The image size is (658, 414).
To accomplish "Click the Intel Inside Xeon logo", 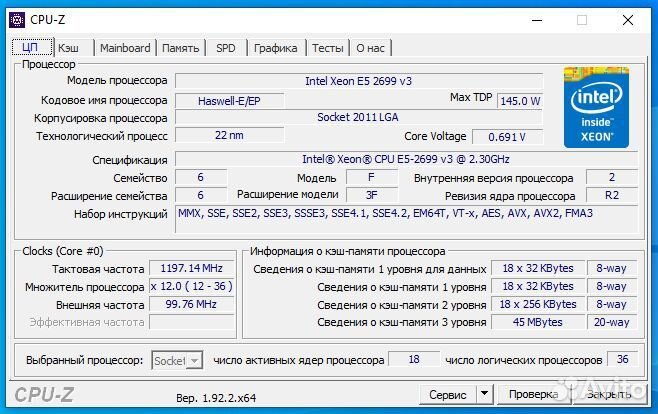I will tap(596, 107).
